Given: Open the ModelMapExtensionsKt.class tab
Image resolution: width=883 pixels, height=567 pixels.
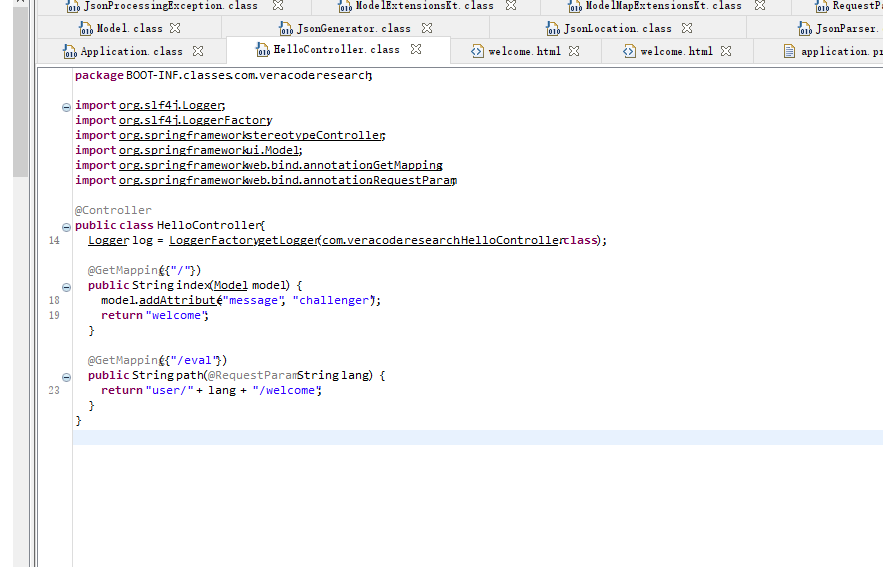Looking at the screenshot, I should pyautogui.click(x=663, y=6).
